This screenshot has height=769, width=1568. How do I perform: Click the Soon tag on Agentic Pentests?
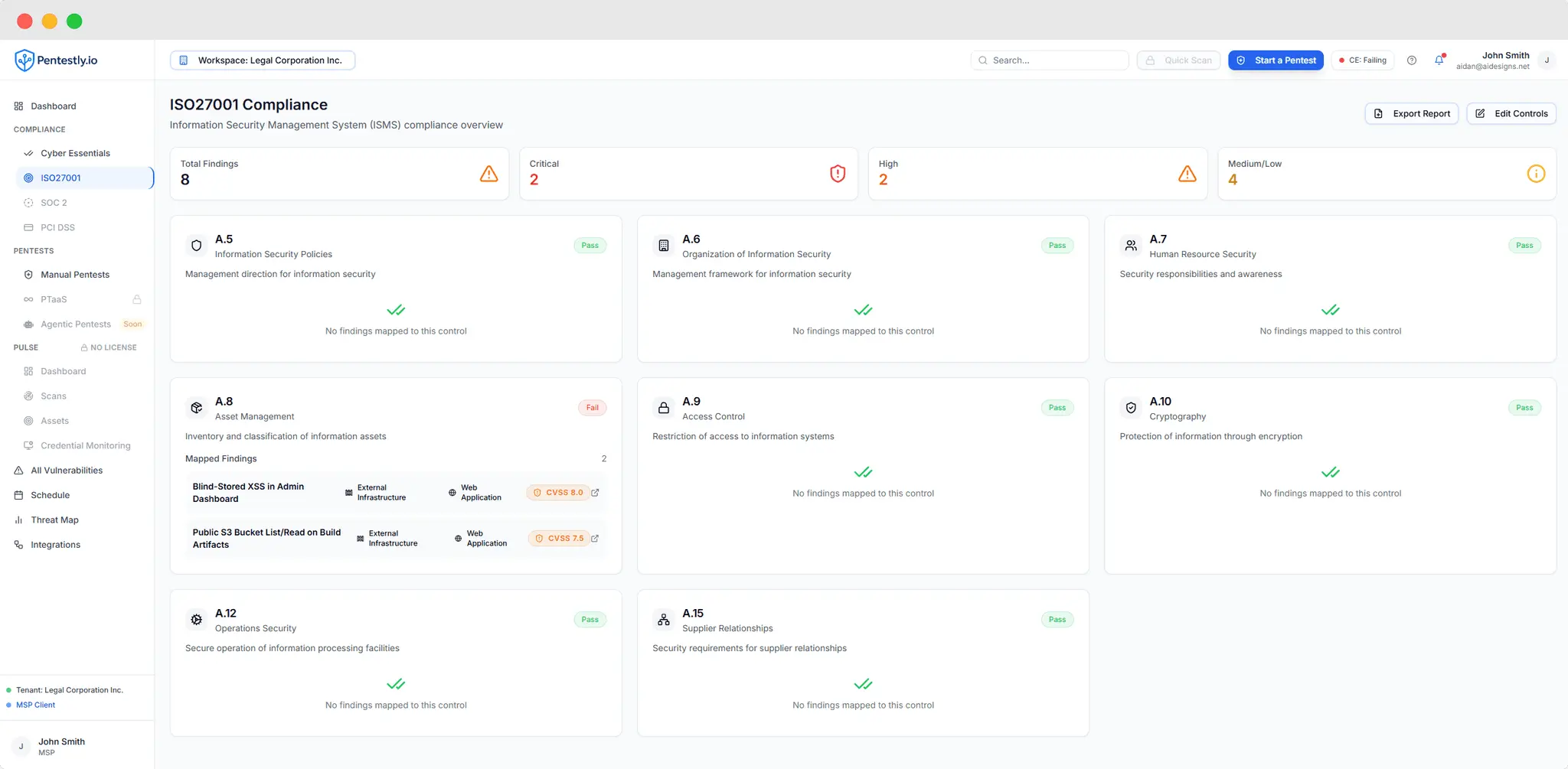pos(133,324)
